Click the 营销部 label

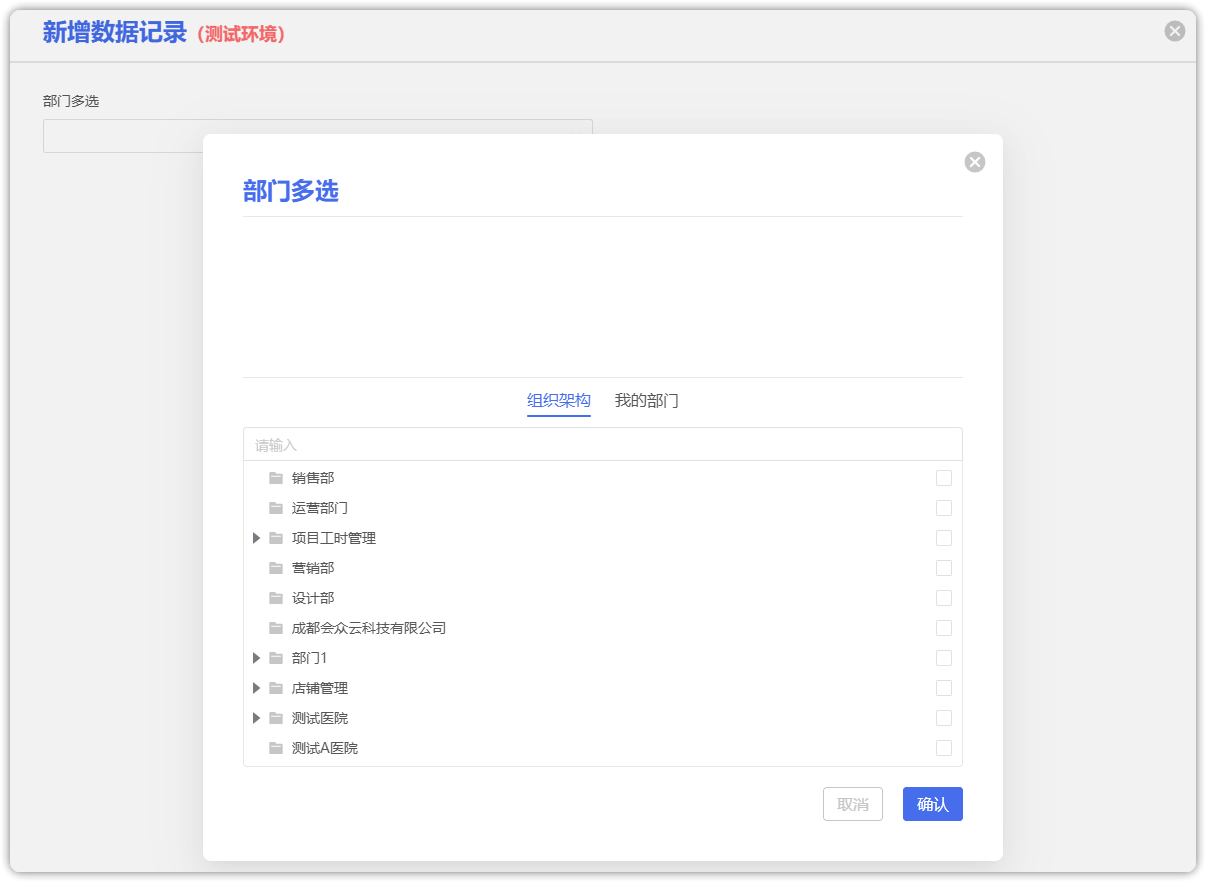coord(313,568)
